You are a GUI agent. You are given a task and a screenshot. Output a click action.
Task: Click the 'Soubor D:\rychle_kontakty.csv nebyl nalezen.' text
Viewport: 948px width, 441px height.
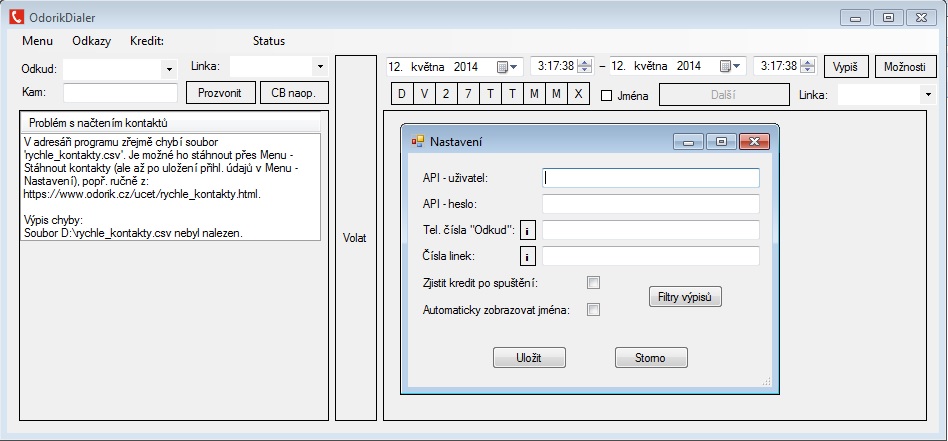[133, 234]
